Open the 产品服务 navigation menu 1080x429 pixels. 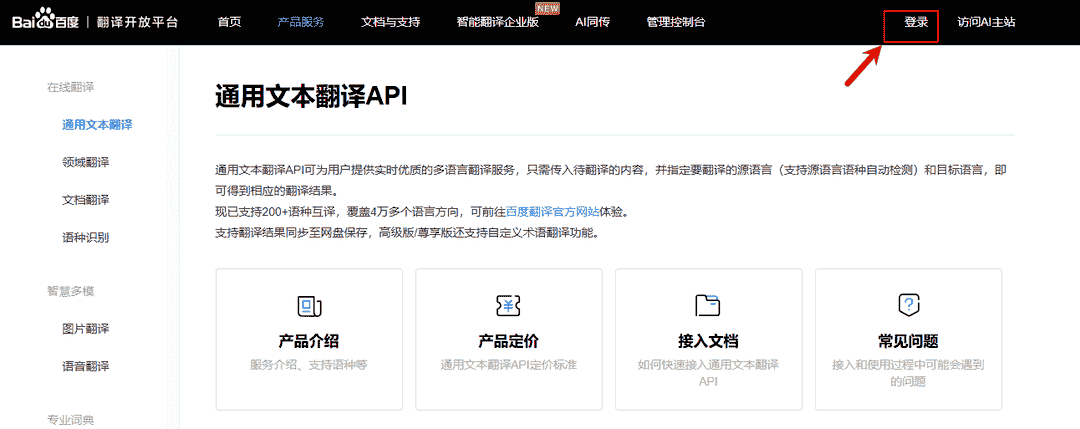click(300, 22)
